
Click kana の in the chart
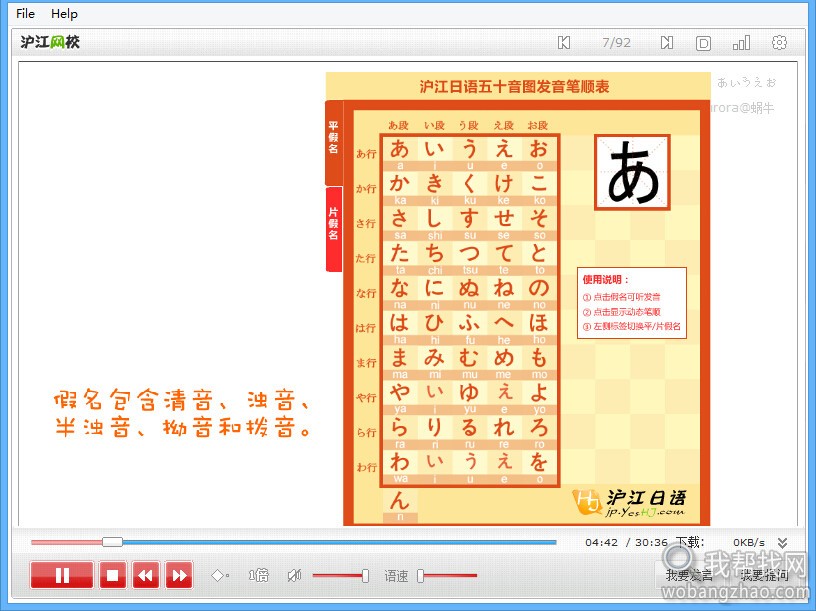pyautogui.click(x=539, y=288)
